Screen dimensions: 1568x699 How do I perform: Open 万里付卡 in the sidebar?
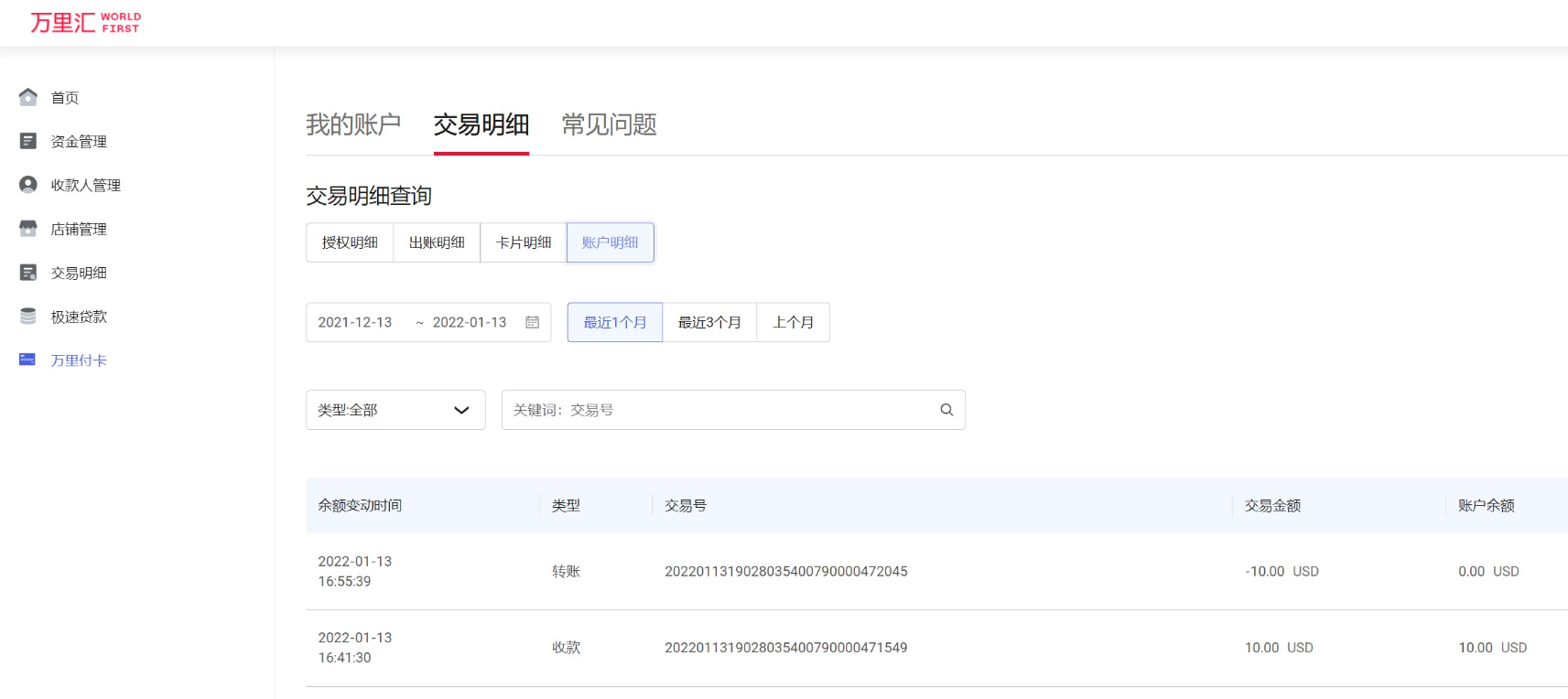79,361
